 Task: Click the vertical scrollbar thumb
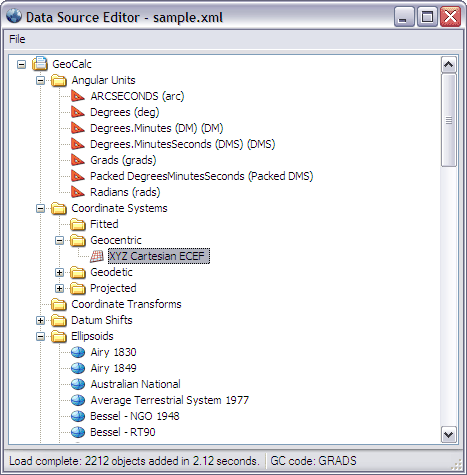click(449, 120)
